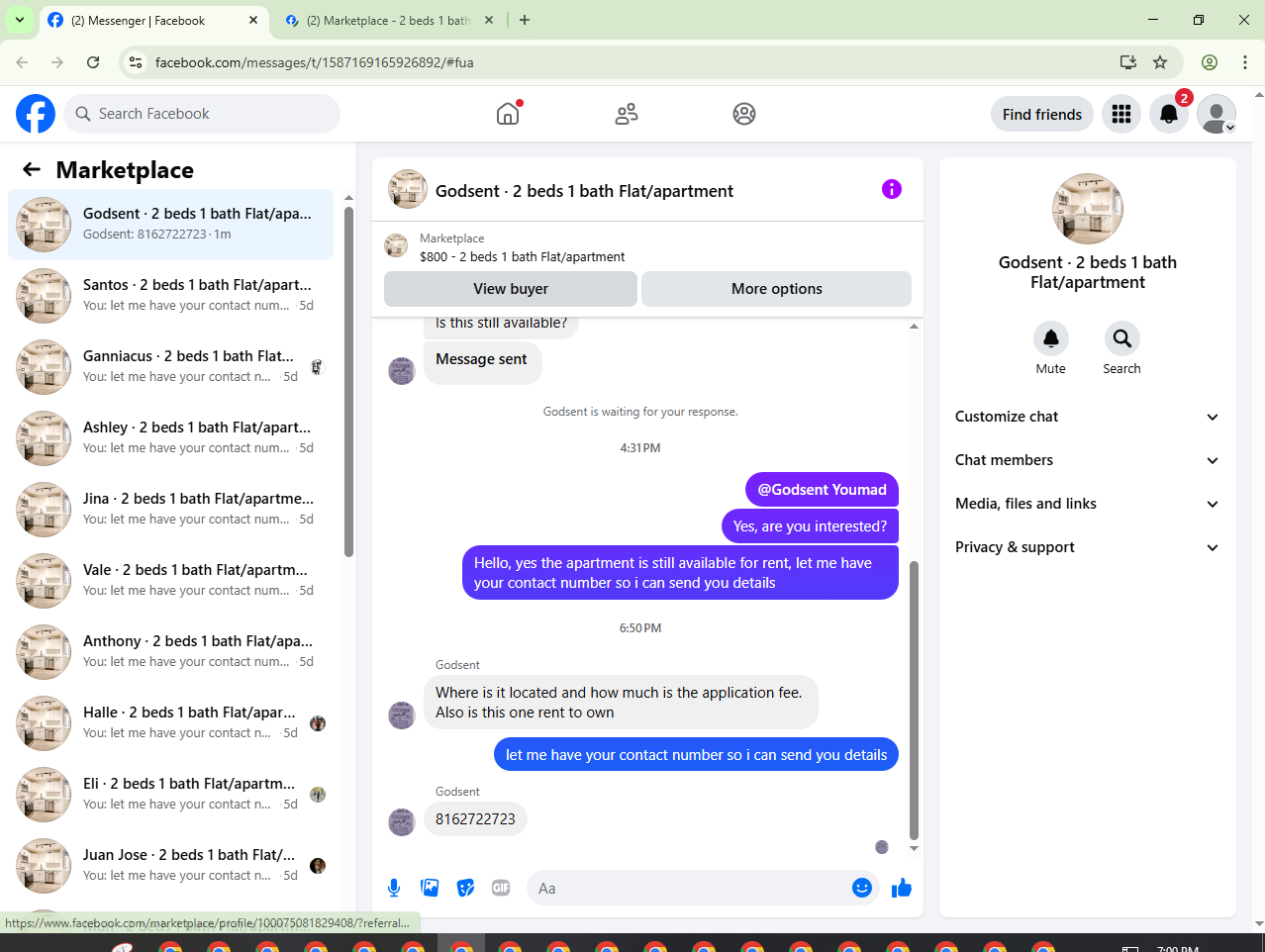Expand Privacy & support section

pyautogui.click(x=1087, y=547)
